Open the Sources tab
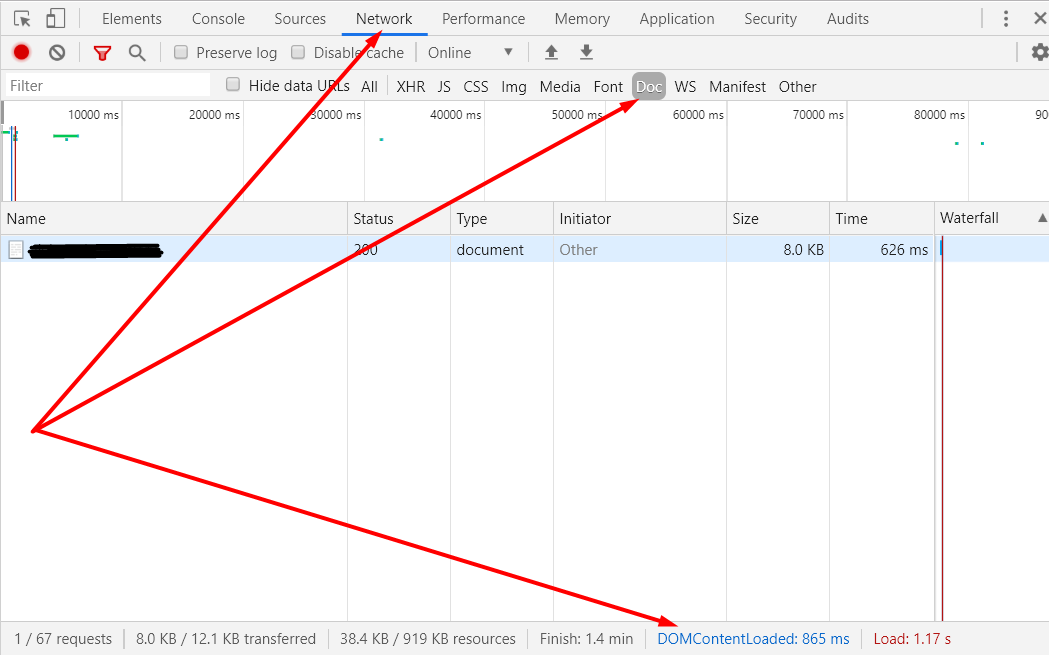The image size is (1049, 655). [x=300, y=19]
